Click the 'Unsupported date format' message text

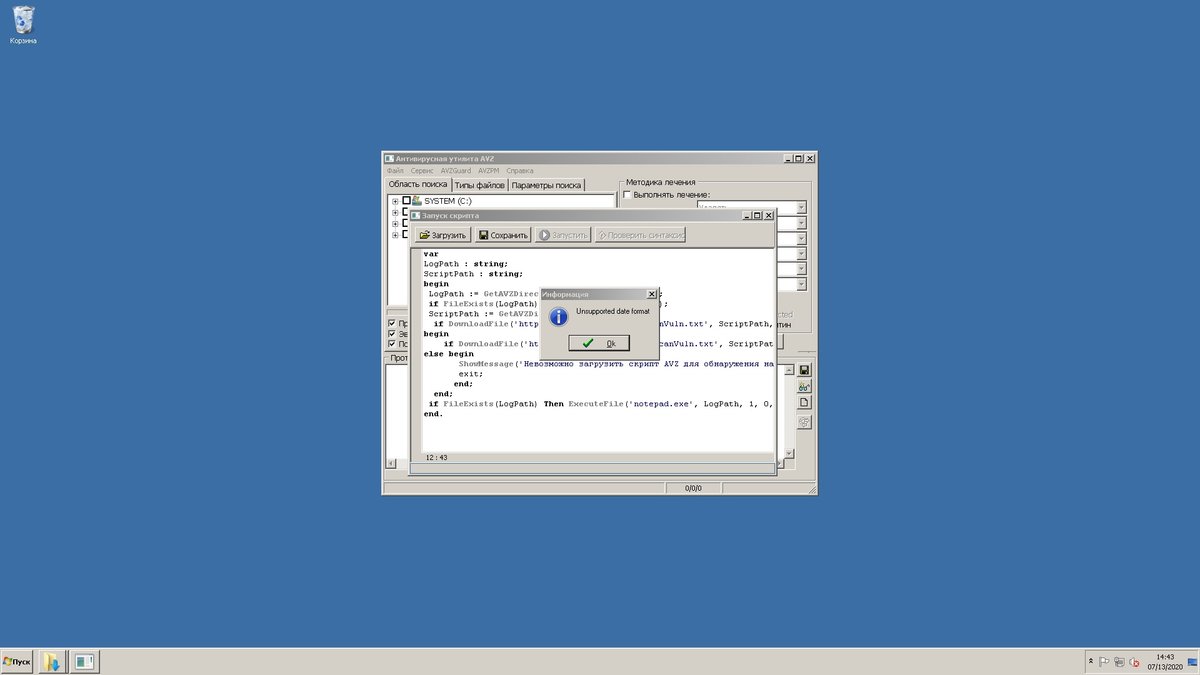pos(612,312)
